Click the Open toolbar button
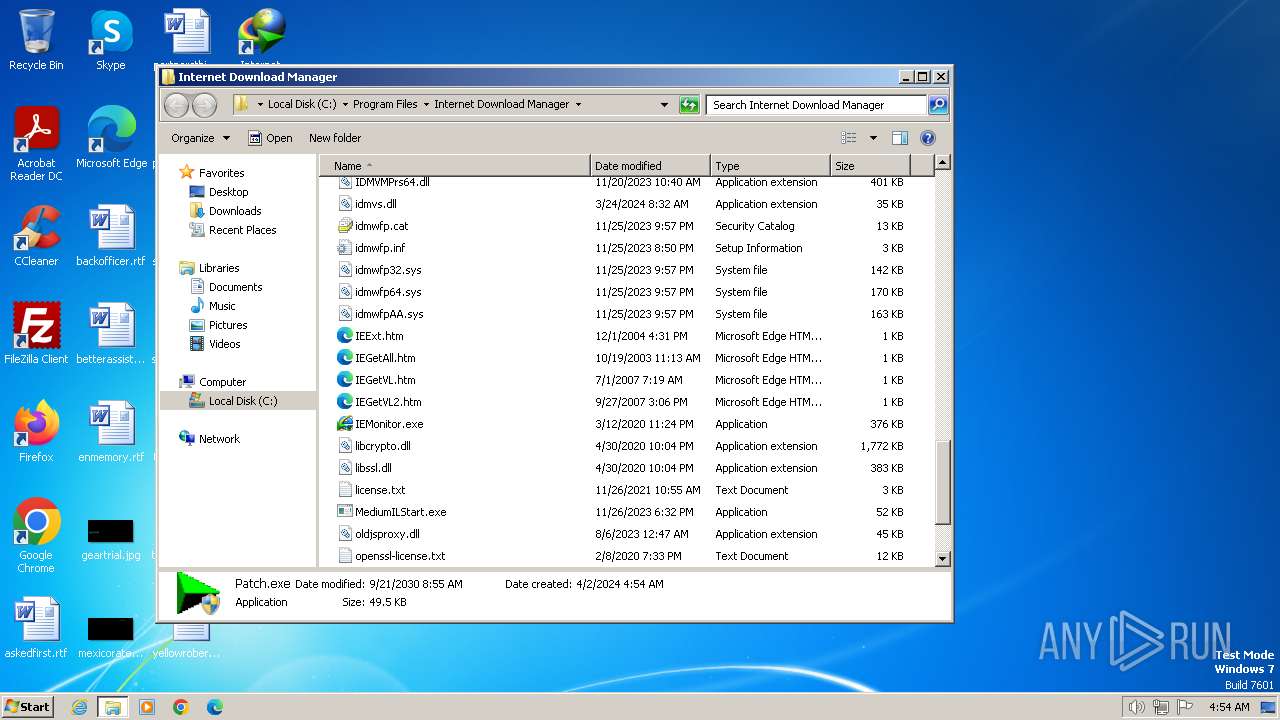 click(x=270, y=138)
